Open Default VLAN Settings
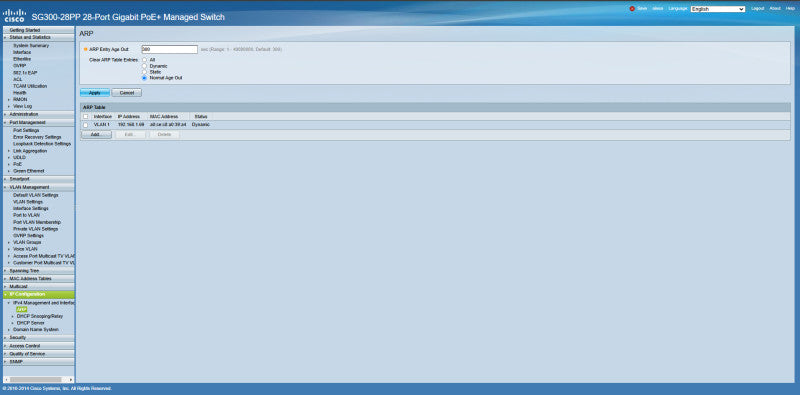 [x=36, y=195]
